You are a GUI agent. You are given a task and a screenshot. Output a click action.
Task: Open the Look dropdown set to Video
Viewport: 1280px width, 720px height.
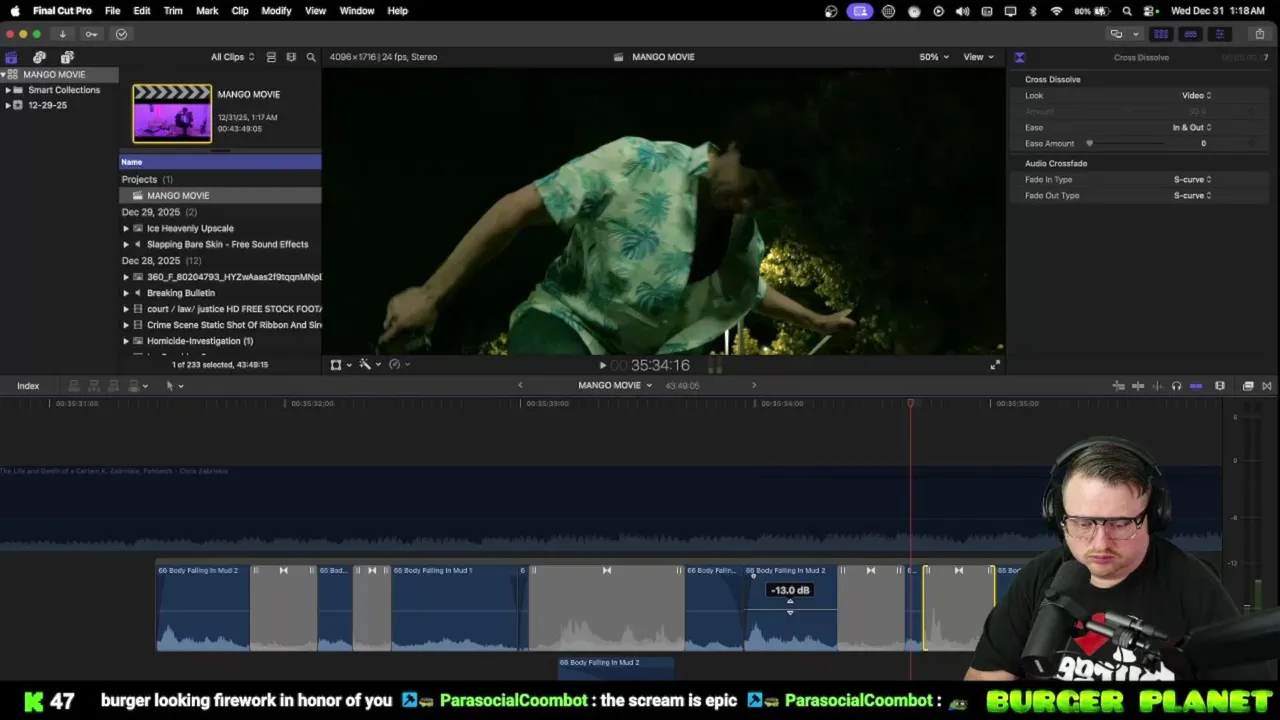tap(1196, 95)
